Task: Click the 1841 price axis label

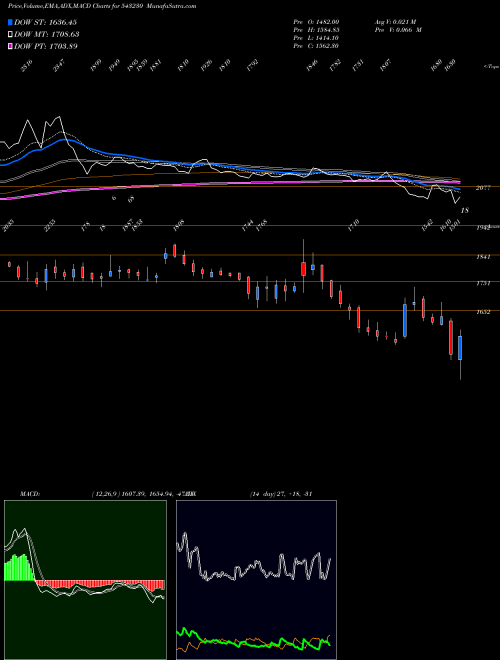Action: pyautogui.click(x=483, y=257)
